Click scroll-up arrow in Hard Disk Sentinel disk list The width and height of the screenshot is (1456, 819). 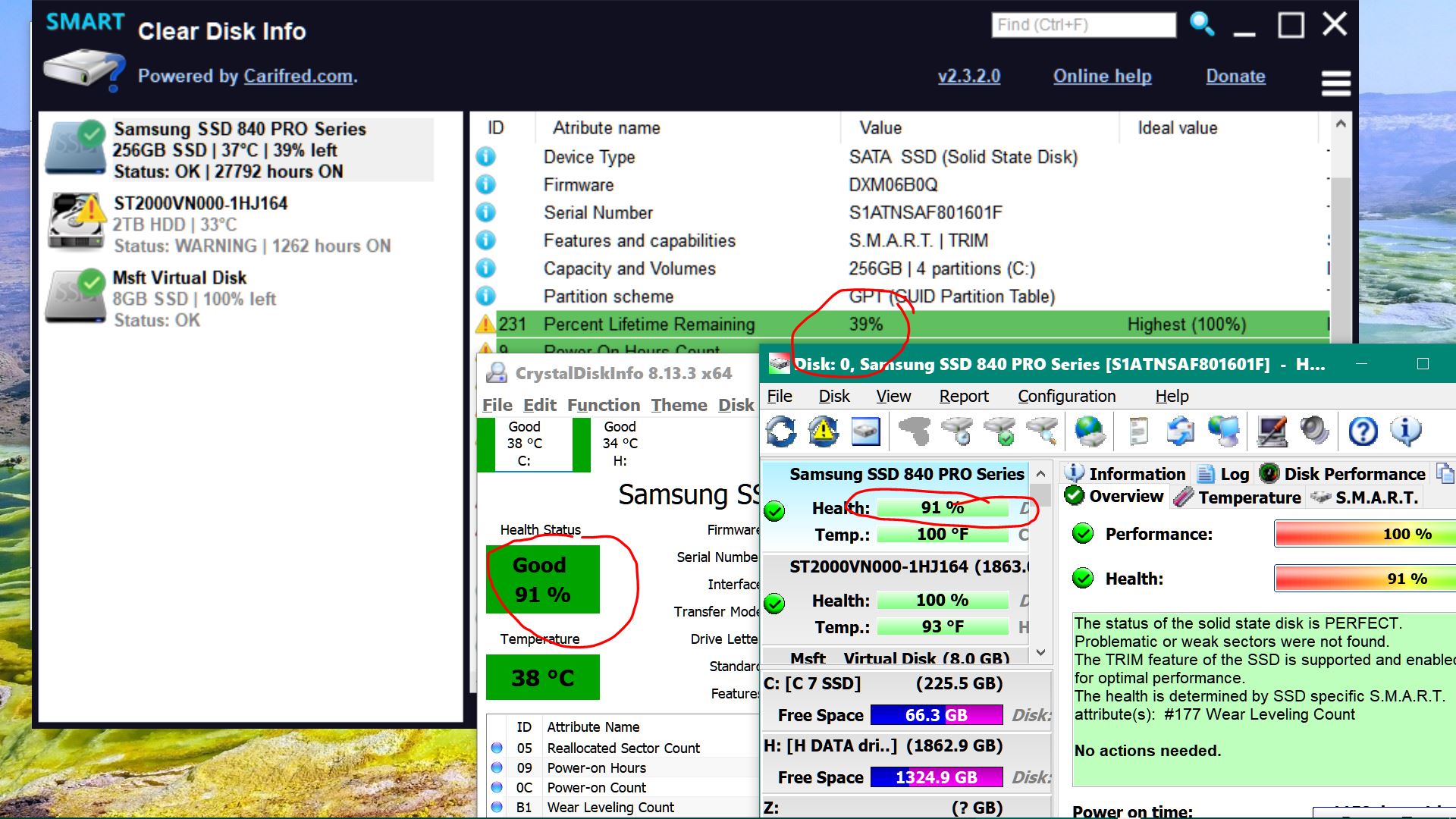(1041, 474)
